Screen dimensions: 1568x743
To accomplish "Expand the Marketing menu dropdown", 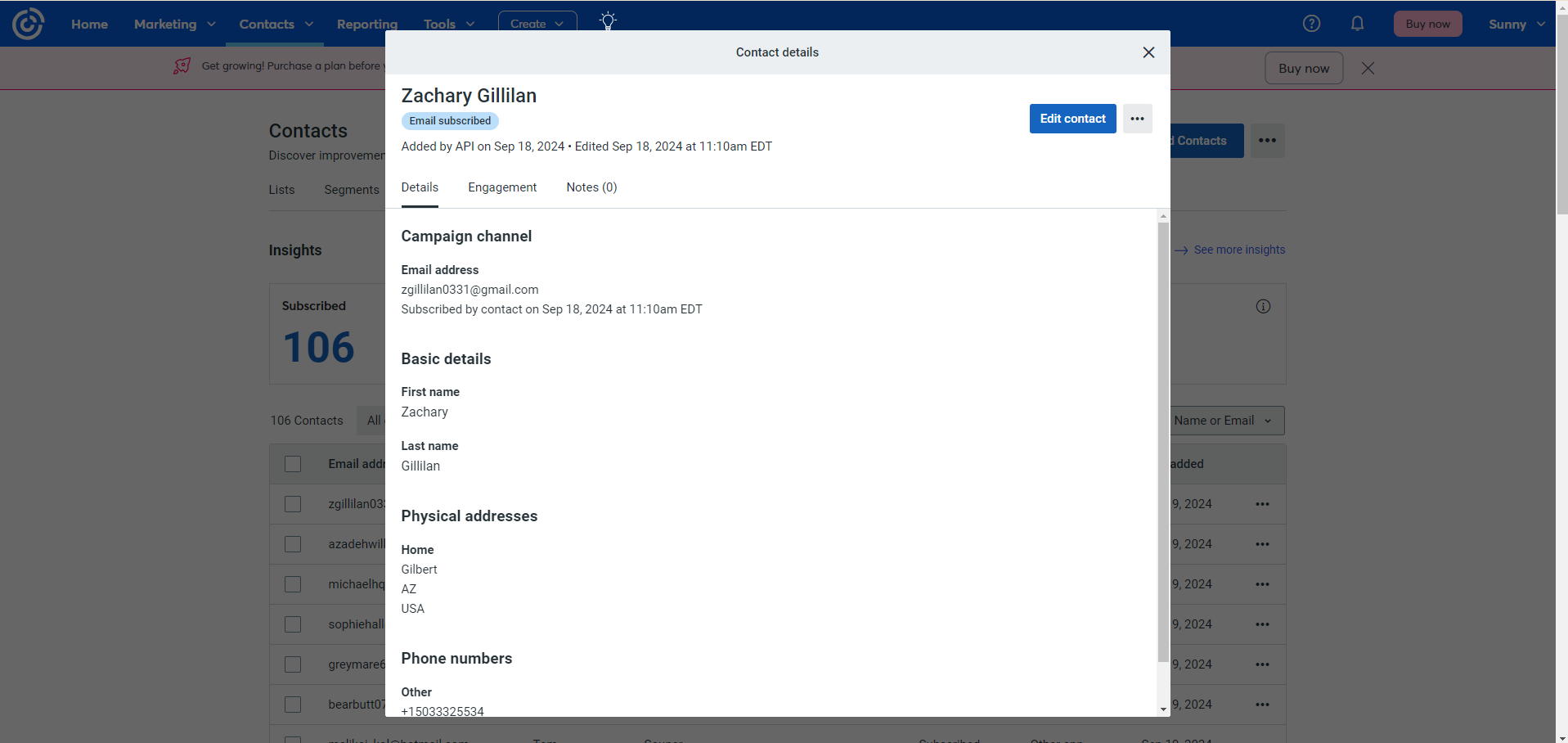I will [174, 24].
